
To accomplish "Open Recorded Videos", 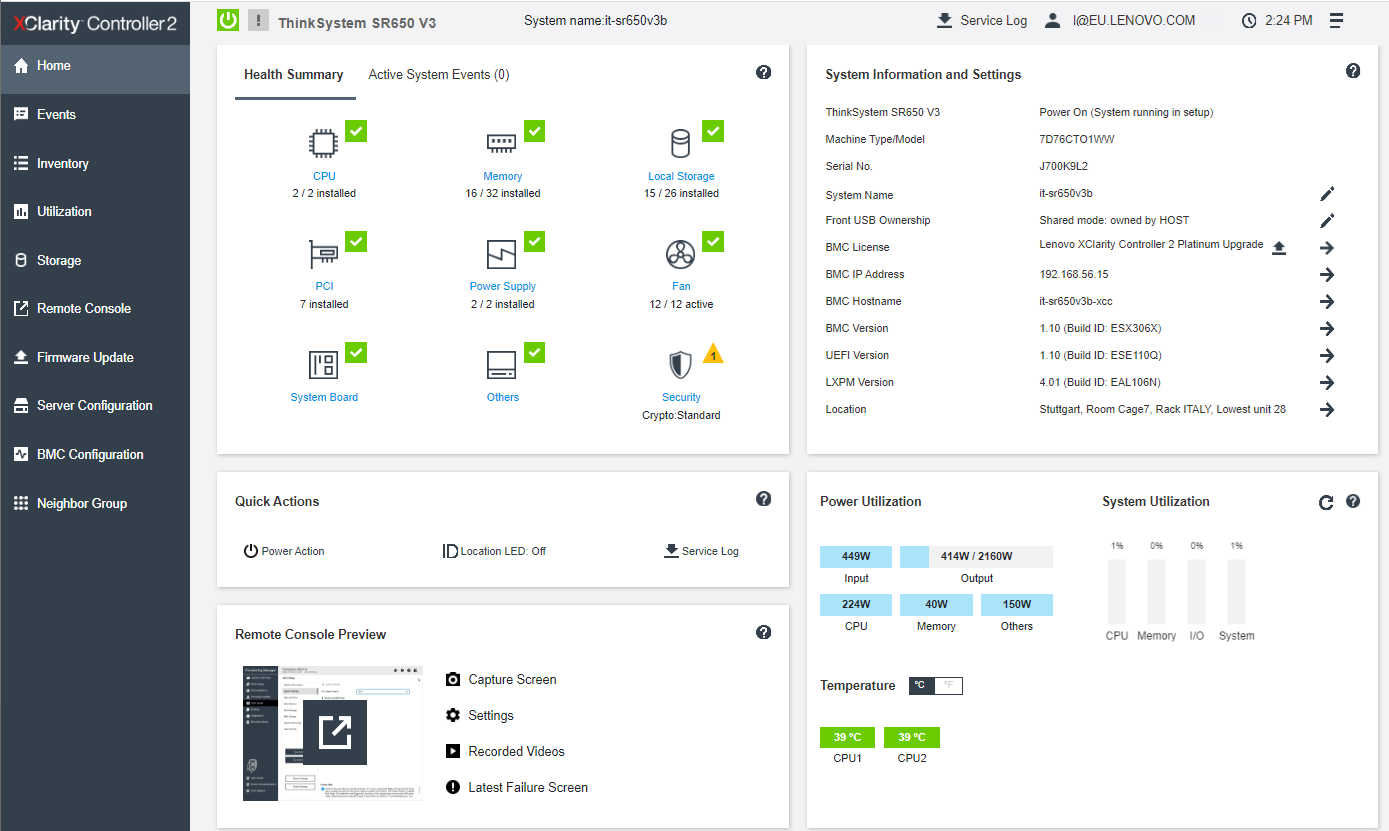I will tap(505, 751).
